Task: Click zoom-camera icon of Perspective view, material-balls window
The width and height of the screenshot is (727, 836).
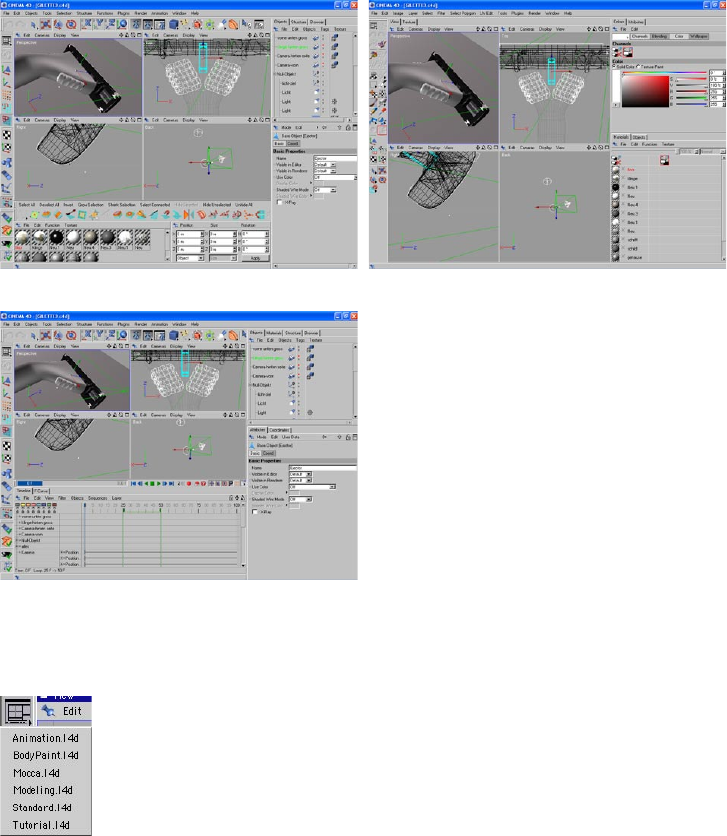Action: pos(127,35)
